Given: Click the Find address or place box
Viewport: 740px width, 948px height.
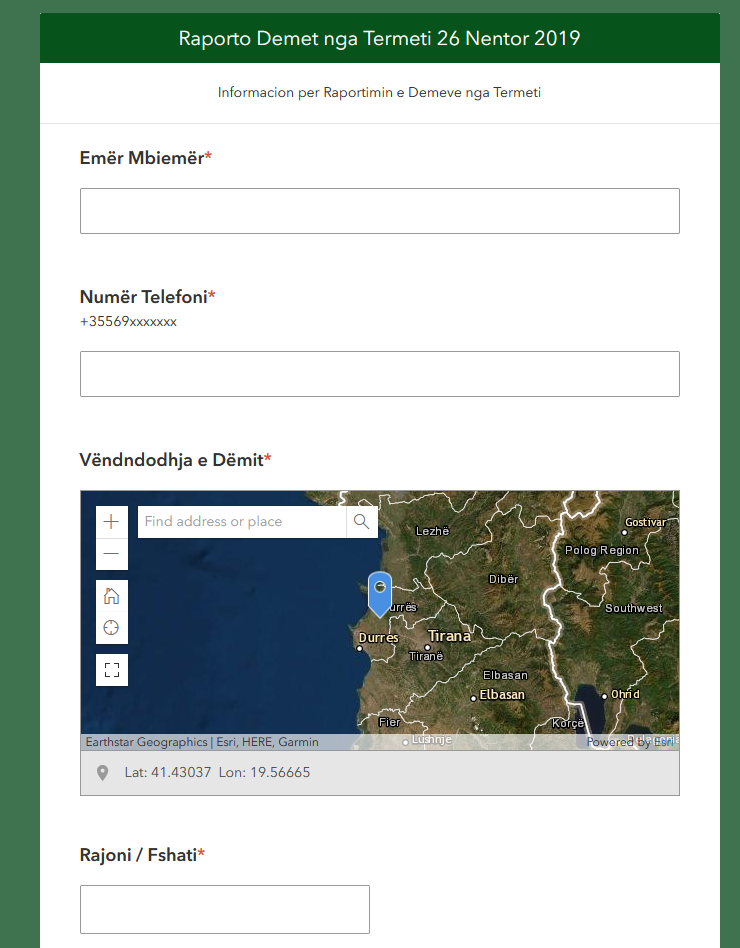Looking at the screenshot, I should click(x=241, y=522).
